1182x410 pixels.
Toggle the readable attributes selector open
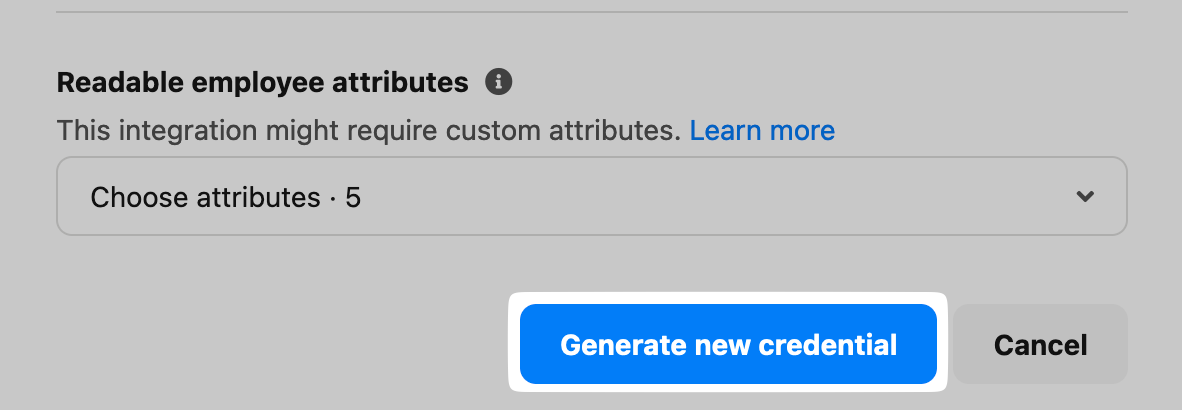[x=591, y=196]
